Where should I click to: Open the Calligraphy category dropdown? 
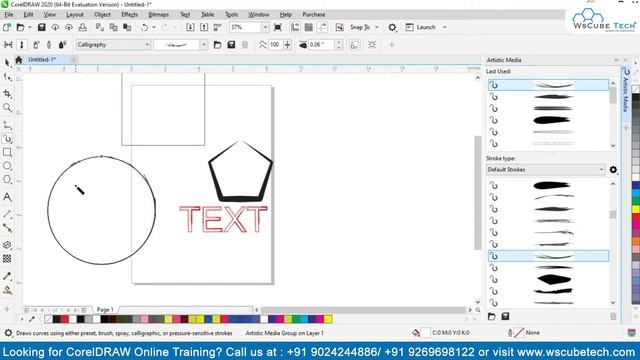tap(147, 44)
